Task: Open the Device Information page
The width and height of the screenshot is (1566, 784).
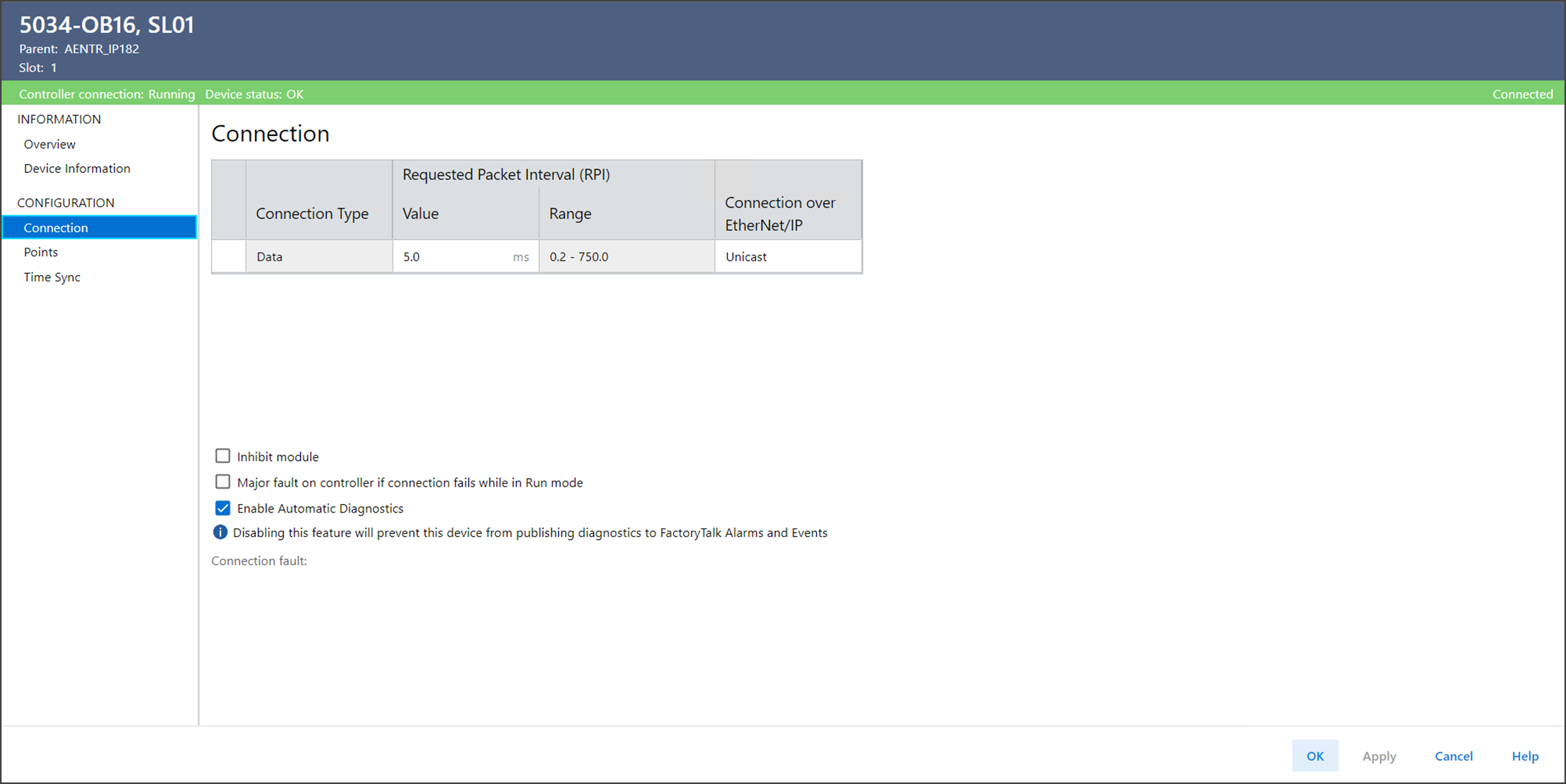Action: [x=77, y=168]
